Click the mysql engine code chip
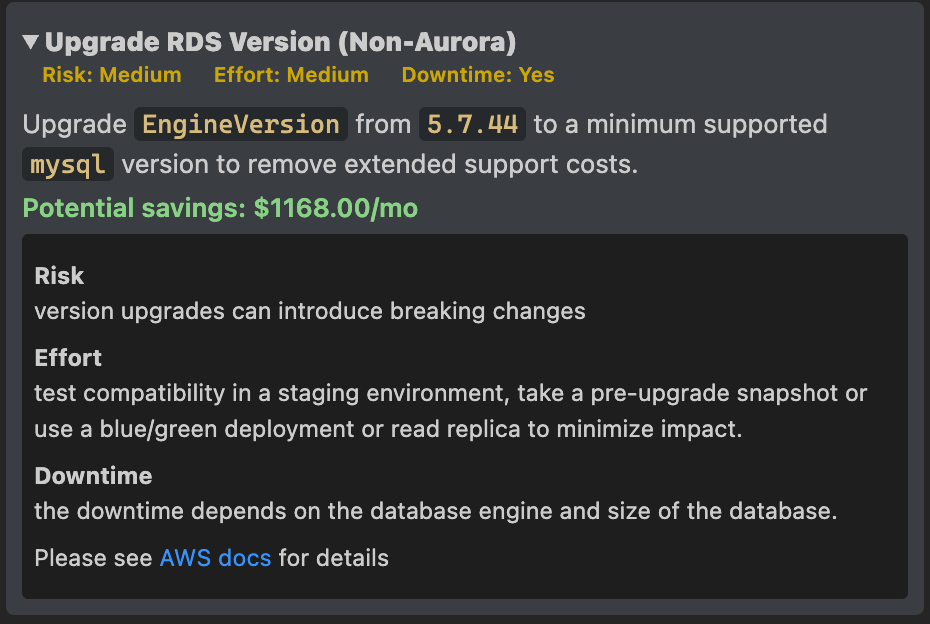This screenshot has width=930, height=624. tap(67, 164)
